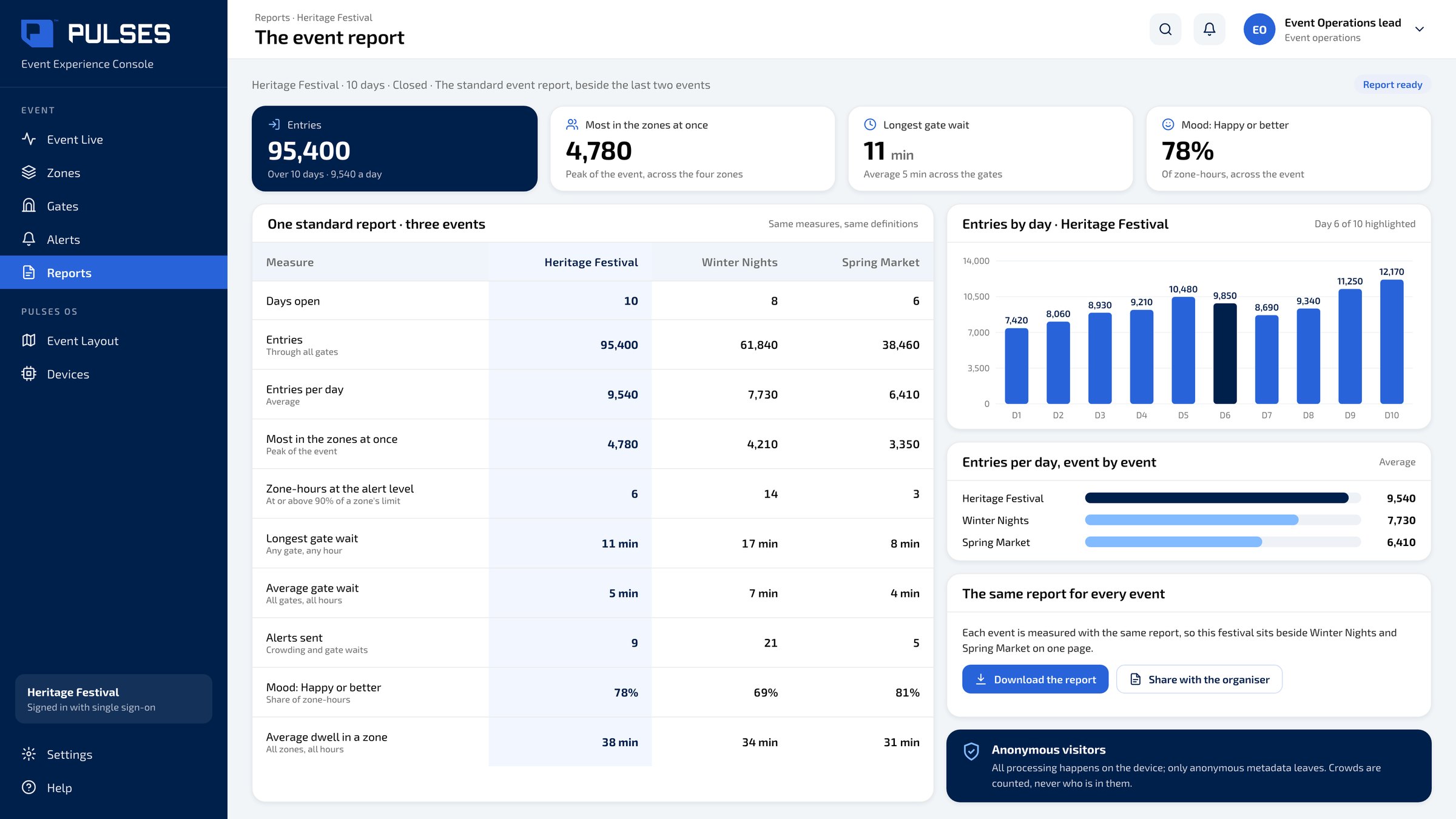Open Event Layout page

pyautogui.click(x=113, y=341)
